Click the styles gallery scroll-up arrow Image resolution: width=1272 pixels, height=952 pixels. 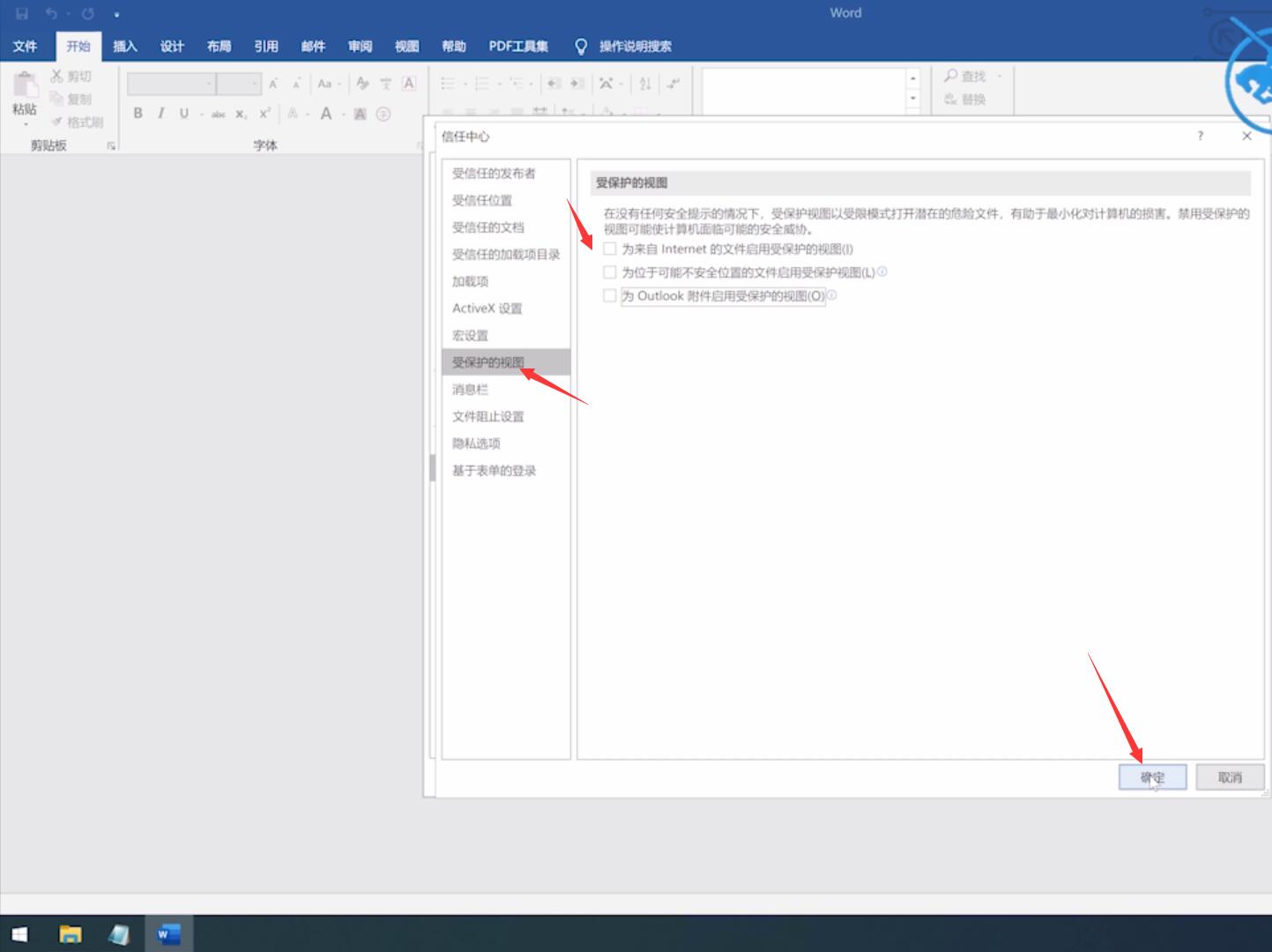913,78
